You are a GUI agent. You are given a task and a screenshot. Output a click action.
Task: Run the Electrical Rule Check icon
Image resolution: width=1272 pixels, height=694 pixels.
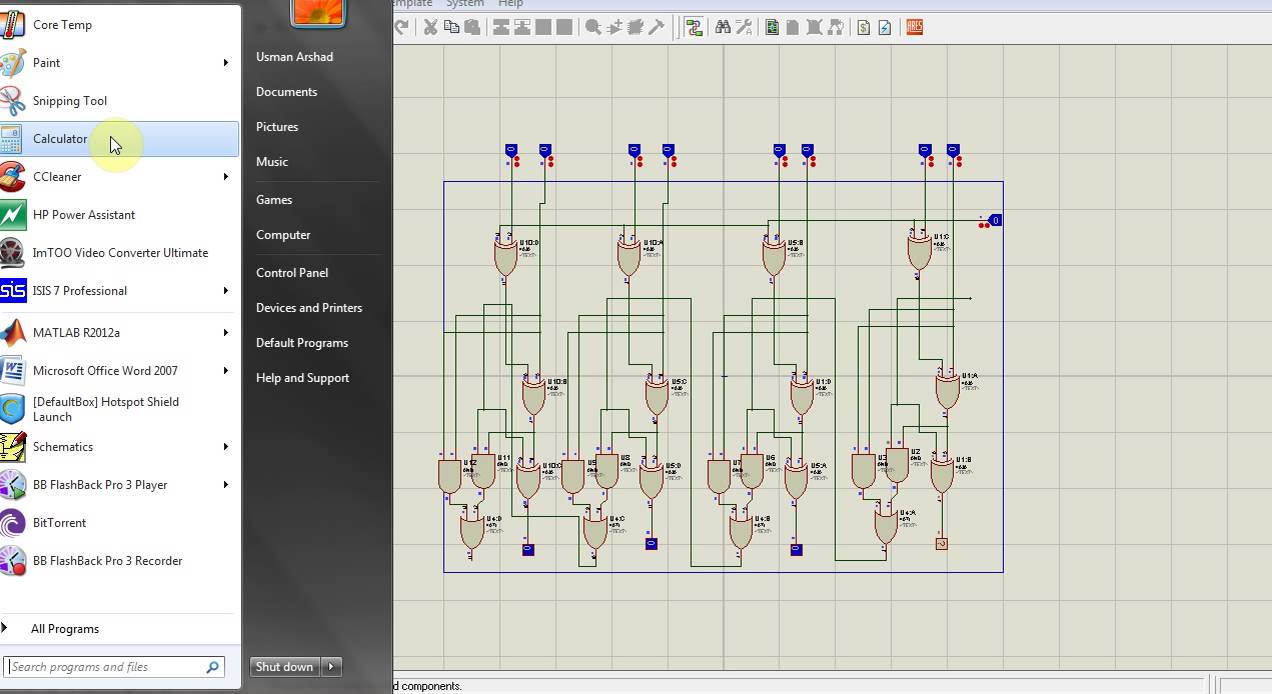pos(885,27)
